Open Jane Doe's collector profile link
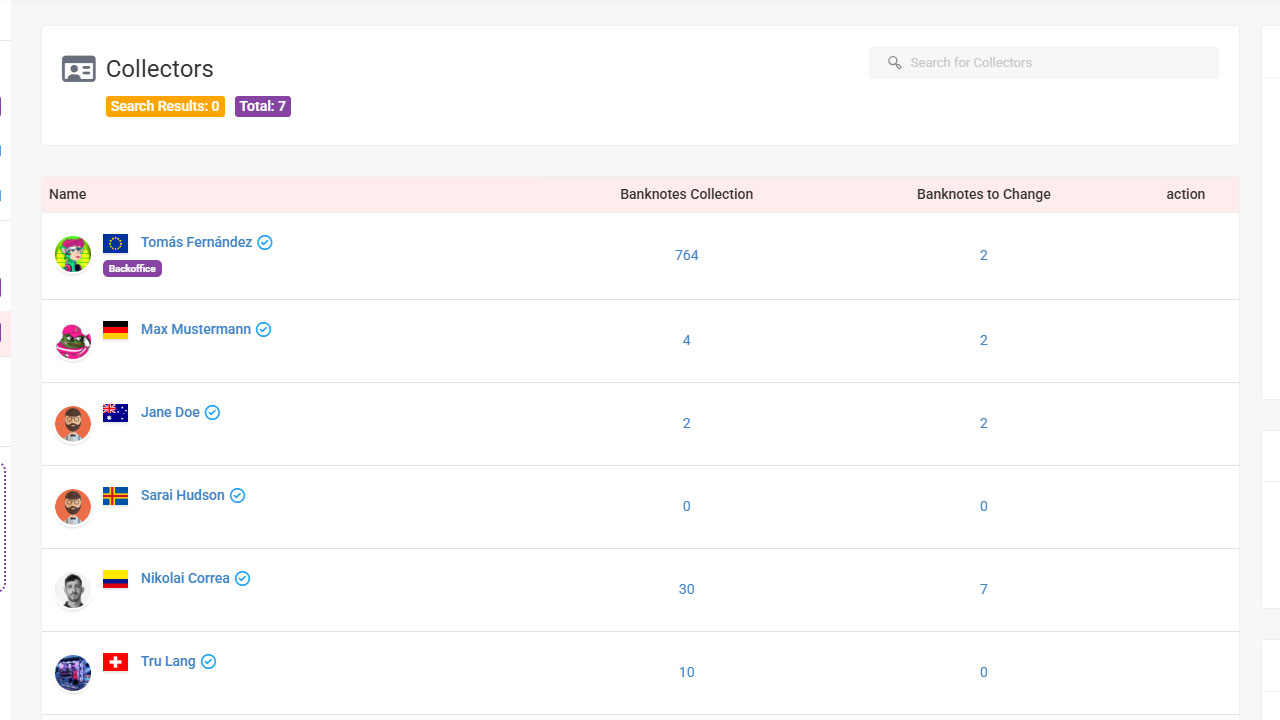1280x720 pixels. coord(170,412)
